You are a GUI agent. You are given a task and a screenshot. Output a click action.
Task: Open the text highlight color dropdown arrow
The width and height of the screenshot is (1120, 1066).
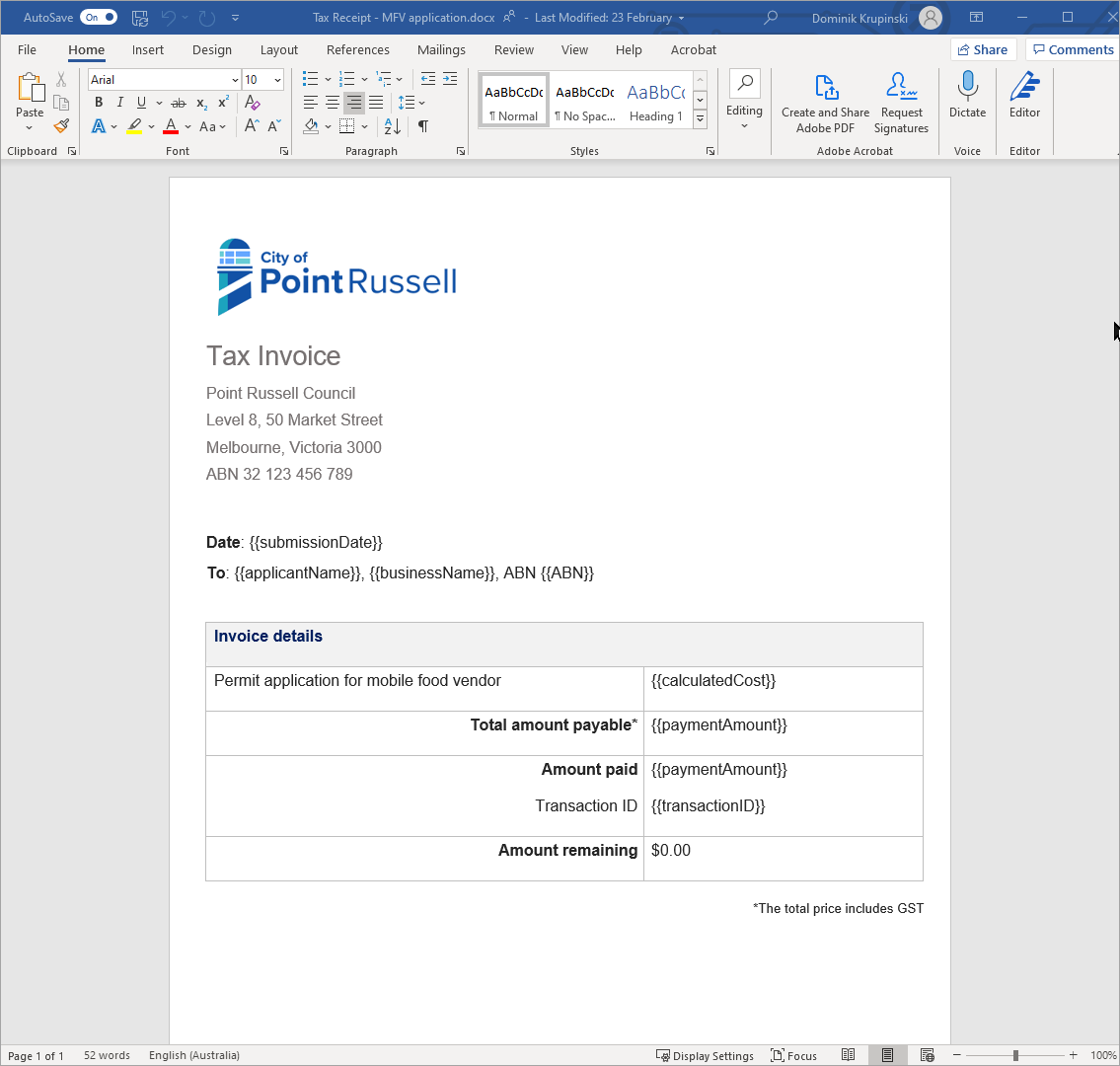click(150, 125)
